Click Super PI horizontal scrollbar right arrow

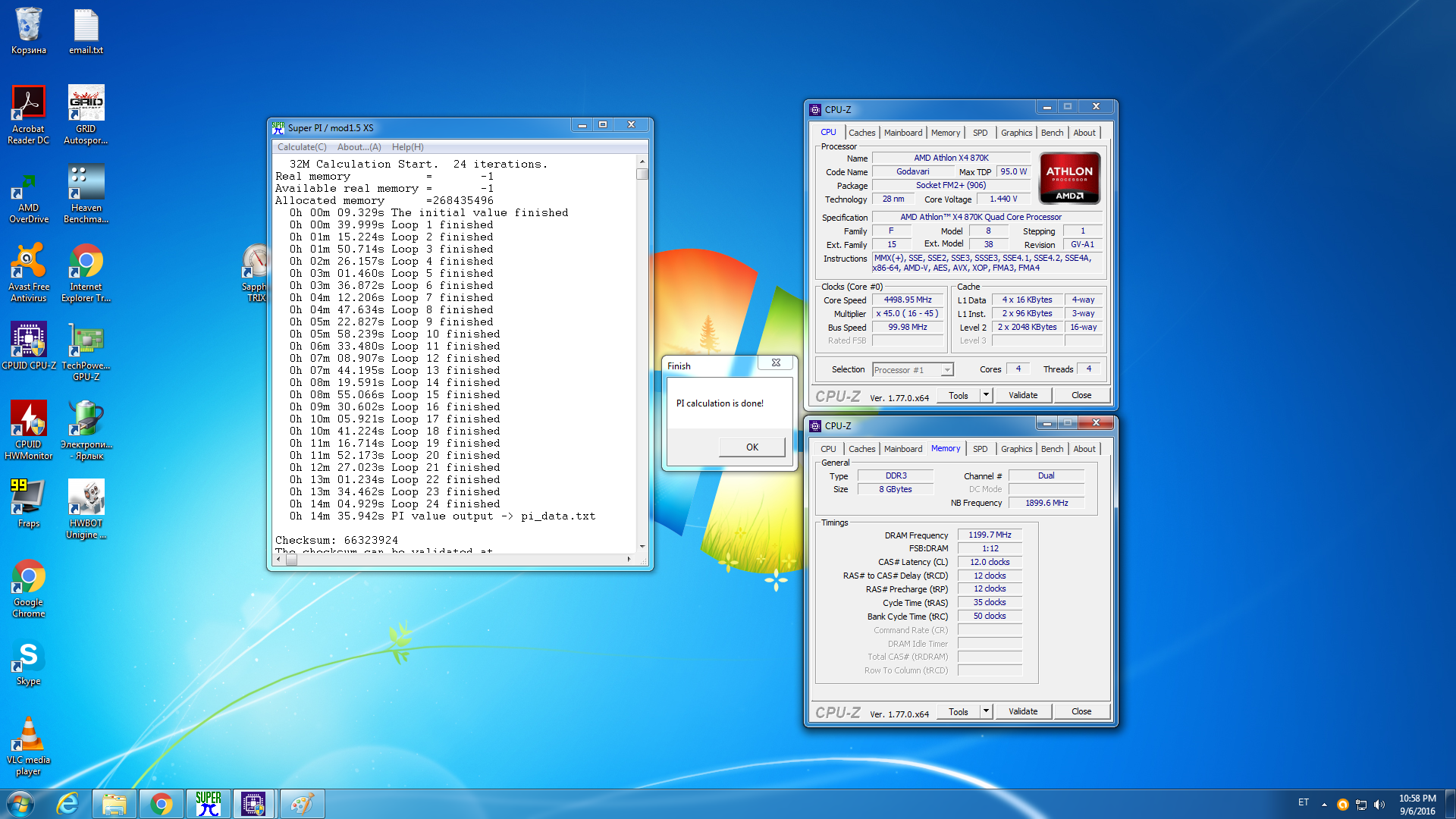click(x=629, y=560)
